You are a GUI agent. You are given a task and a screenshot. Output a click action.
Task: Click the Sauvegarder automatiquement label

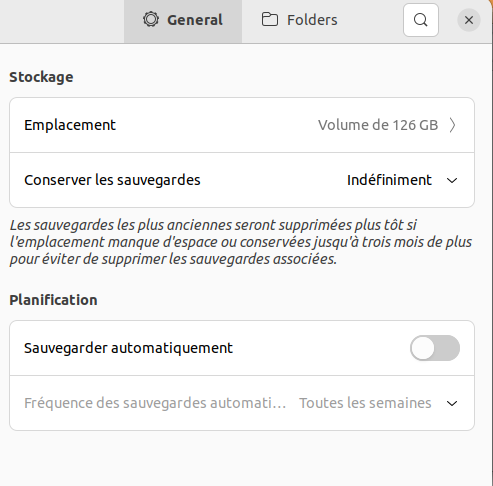click(128, 348)
